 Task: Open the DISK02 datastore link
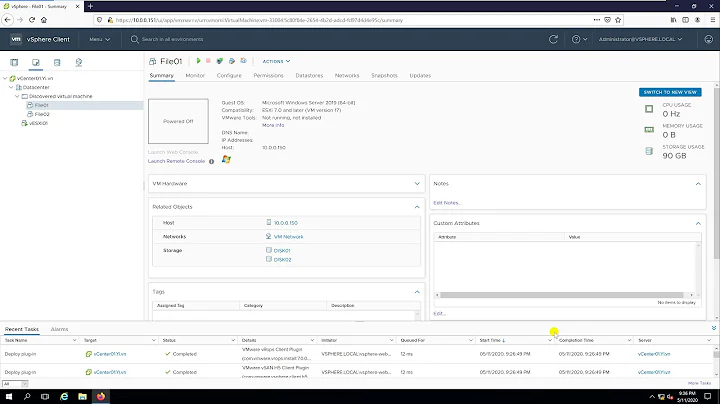[282, 260]
